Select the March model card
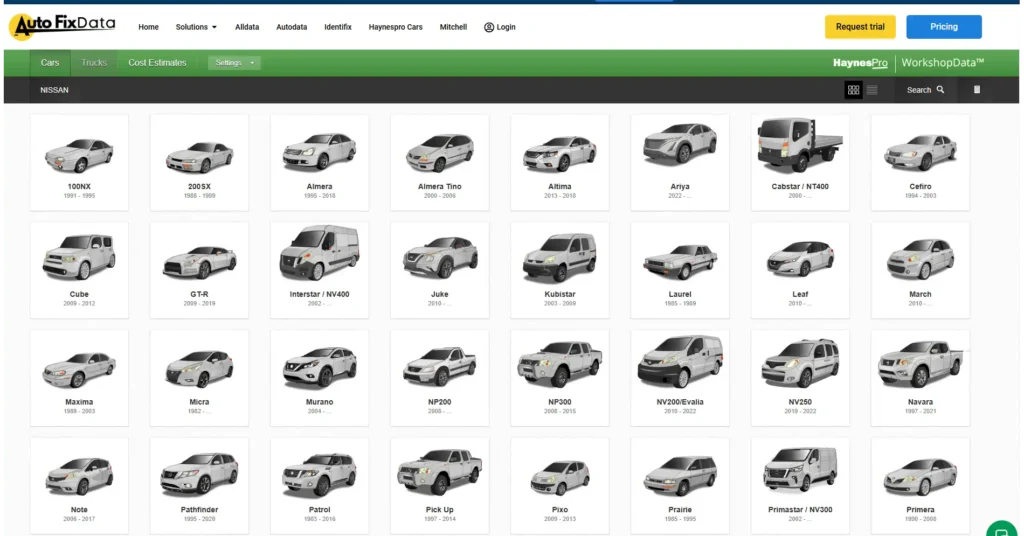 coord(920,270)
